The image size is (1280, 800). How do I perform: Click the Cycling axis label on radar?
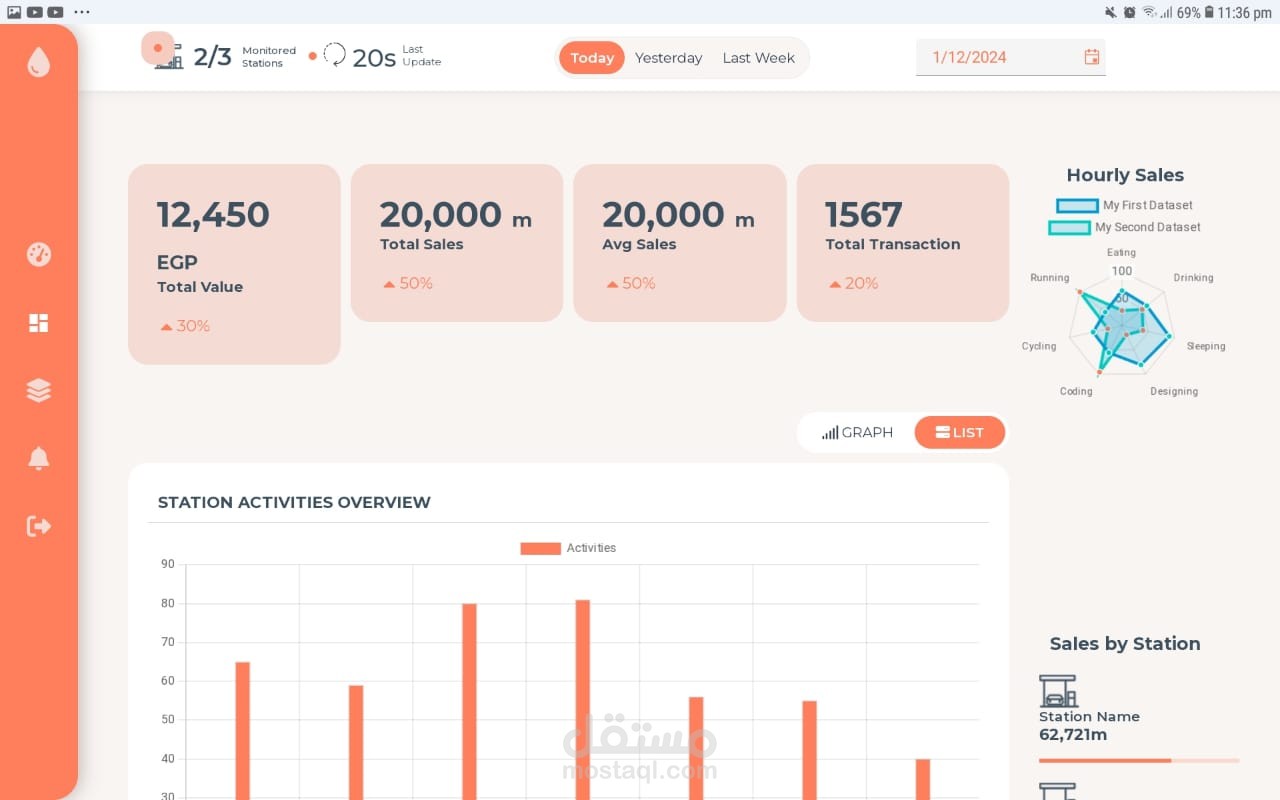coord(1039,346)
